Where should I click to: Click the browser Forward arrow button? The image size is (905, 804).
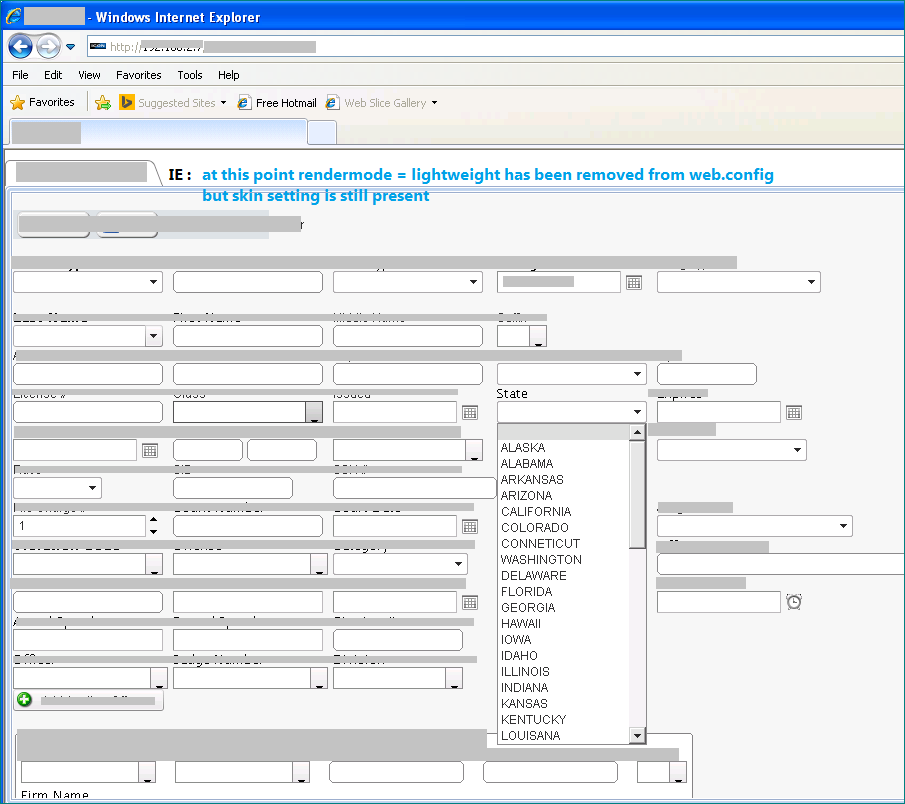pyautogui.click(x=48, y=46)
